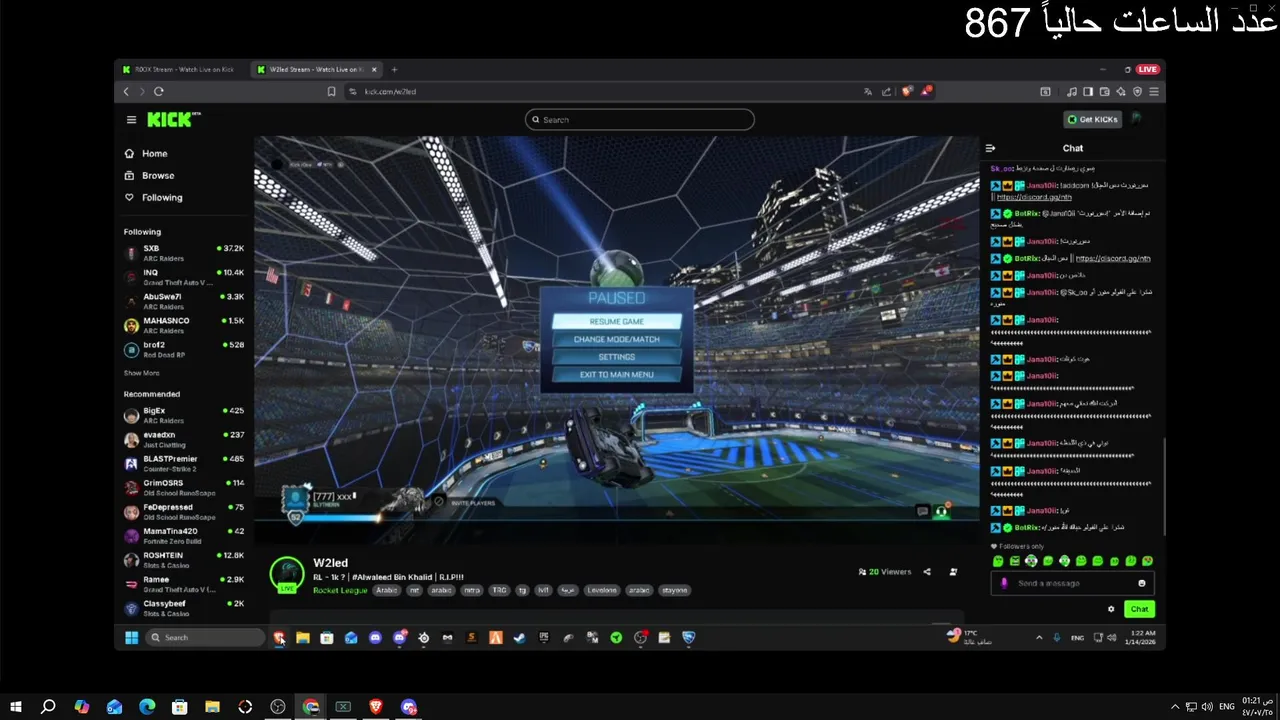Open GrimOSRS recommended channel
Image resolution: width=1280 pixels, height=720 pixels.
pos(184,487)
